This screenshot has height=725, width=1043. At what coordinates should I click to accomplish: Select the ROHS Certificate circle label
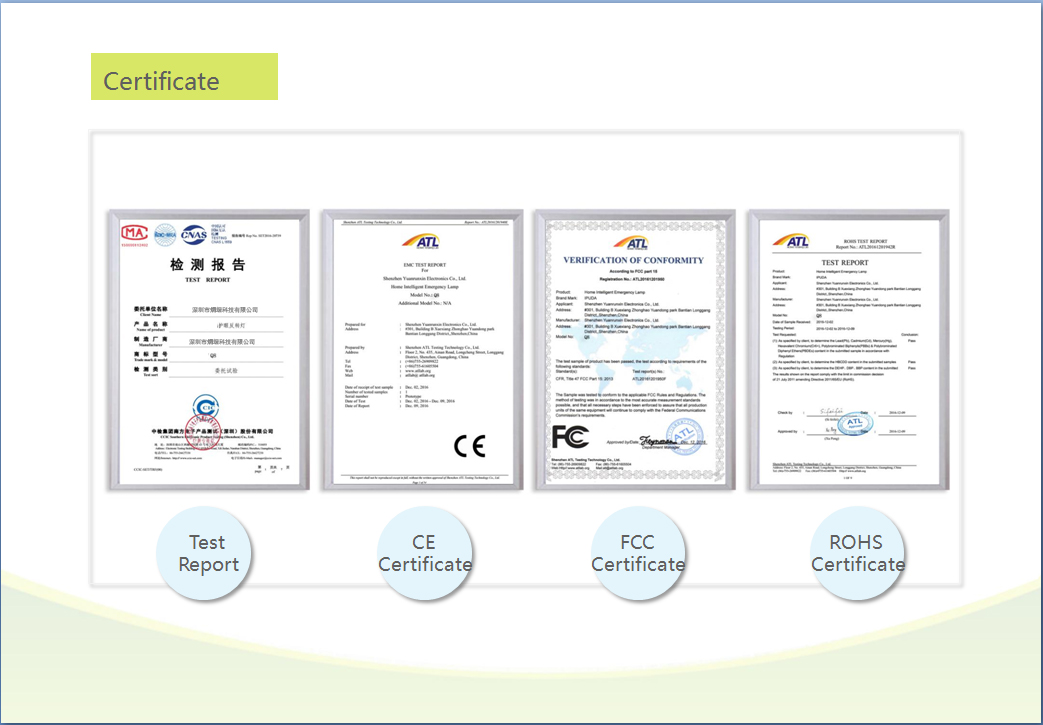point(857,553)
